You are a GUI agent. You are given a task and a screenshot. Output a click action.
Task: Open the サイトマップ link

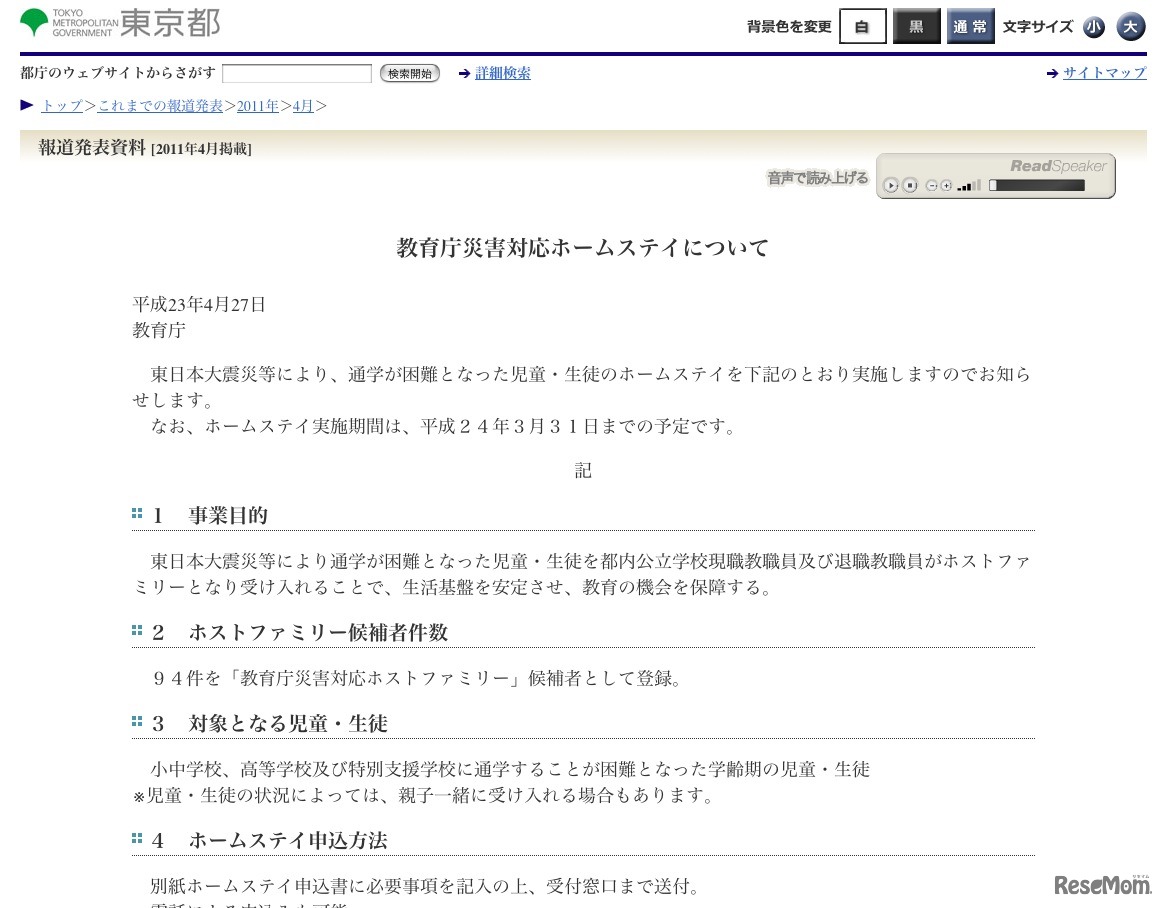coord(1105,72)
